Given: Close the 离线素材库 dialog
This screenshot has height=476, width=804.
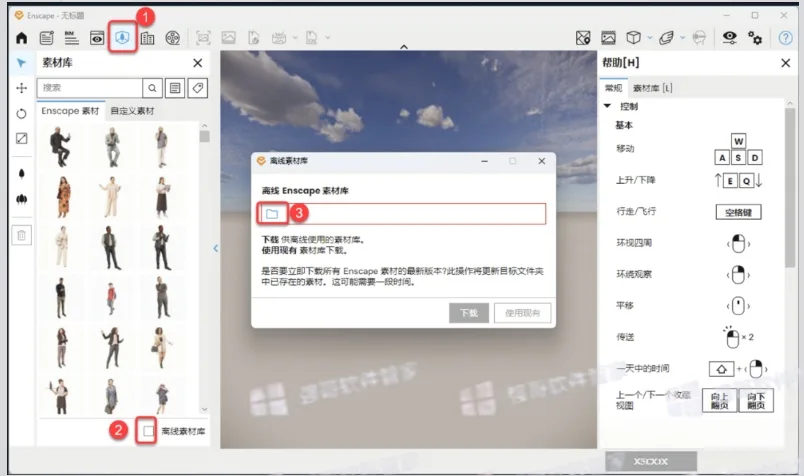Looking at the screenshot, I should tap(541, 161).
